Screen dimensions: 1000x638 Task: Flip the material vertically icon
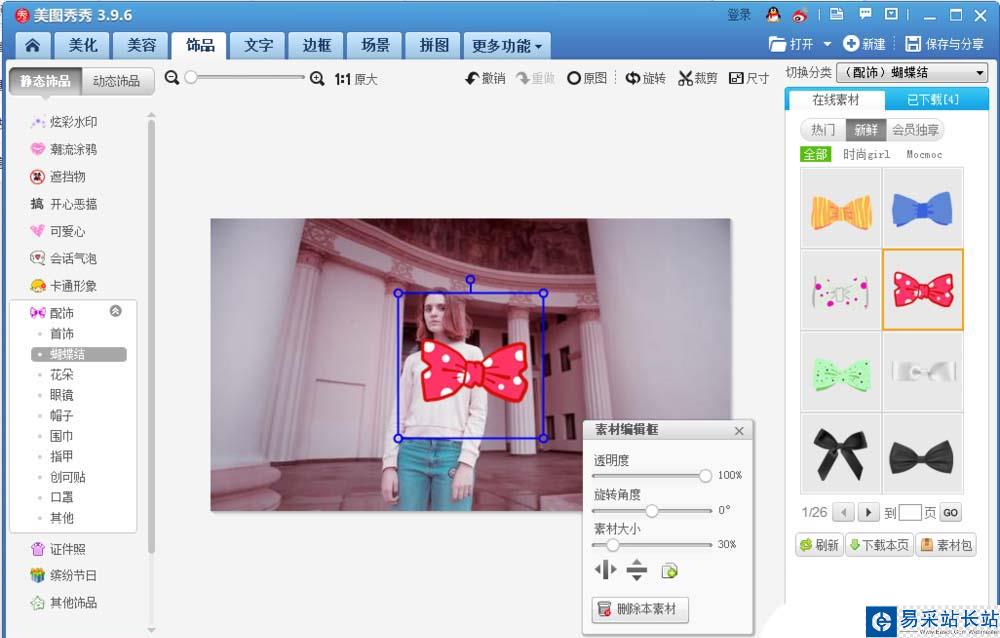tap(636, 569)
